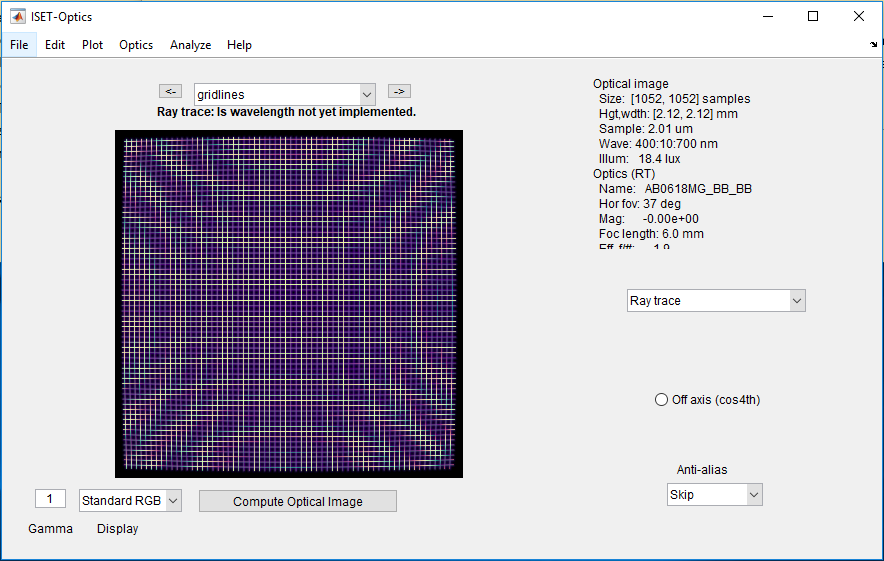Open the Anti-alias Skip dropdown

[714, 495]
